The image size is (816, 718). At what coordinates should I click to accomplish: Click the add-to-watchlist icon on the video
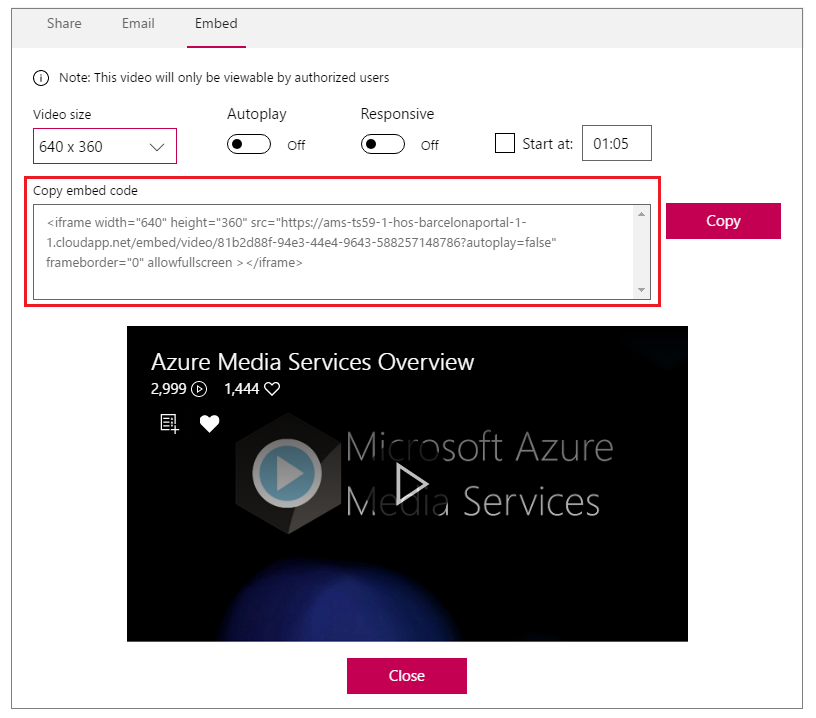click(168, 423)
